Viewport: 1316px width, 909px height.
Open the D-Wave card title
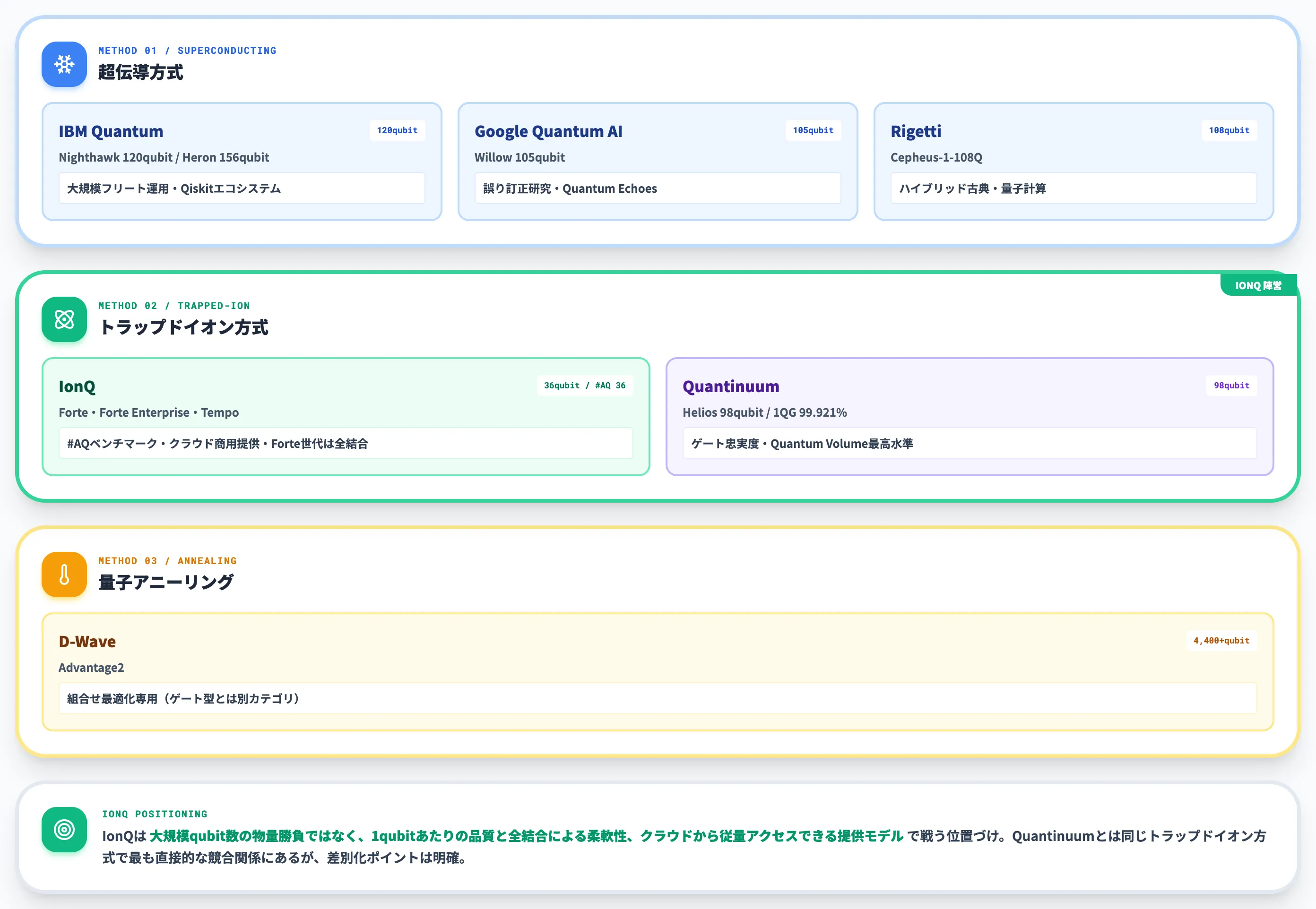coord(87,641)
